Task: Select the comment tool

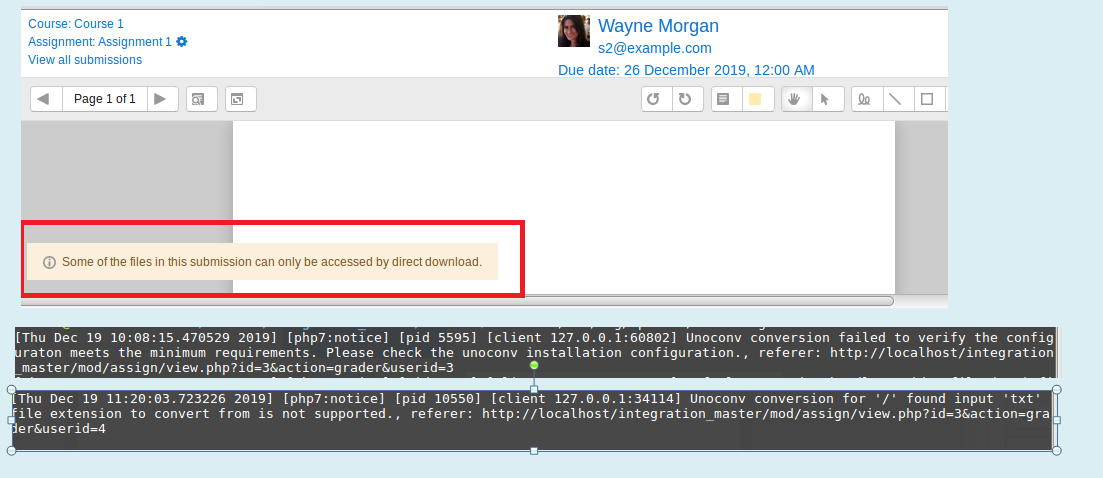Action: pyautogui.click(x=727, y=99)
